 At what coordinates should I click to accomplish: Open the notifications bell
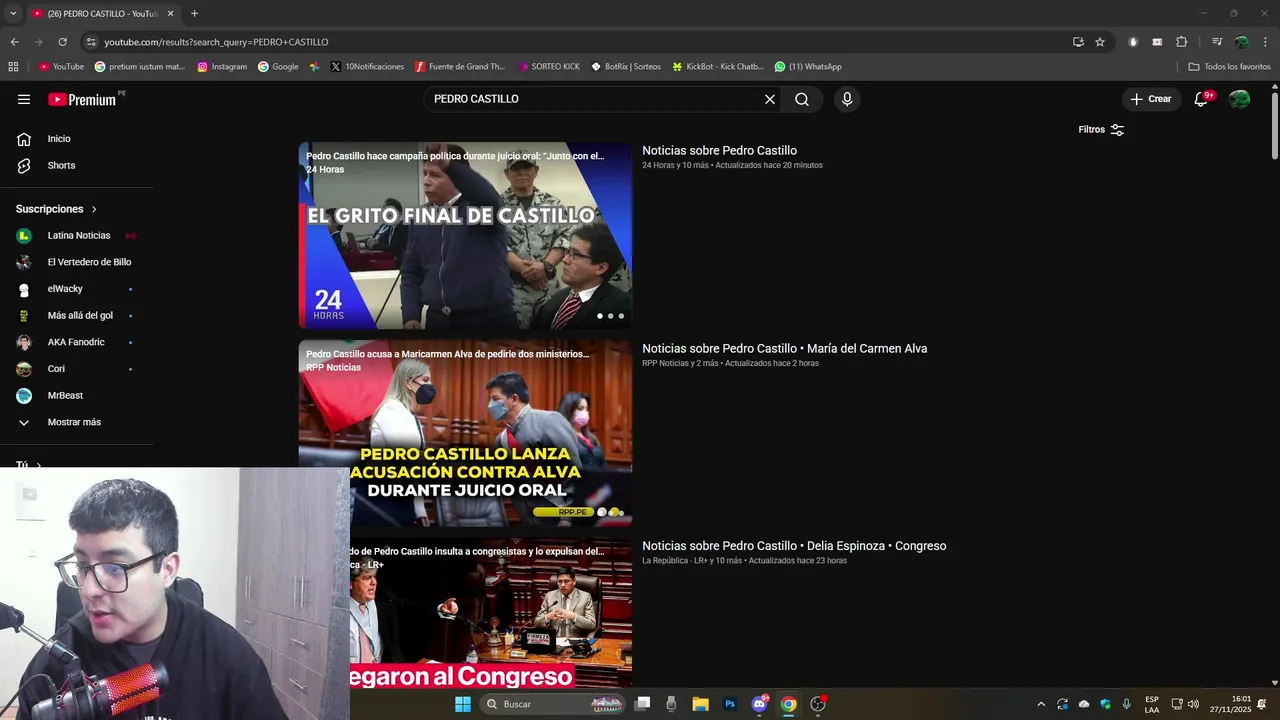point(1201,99)
